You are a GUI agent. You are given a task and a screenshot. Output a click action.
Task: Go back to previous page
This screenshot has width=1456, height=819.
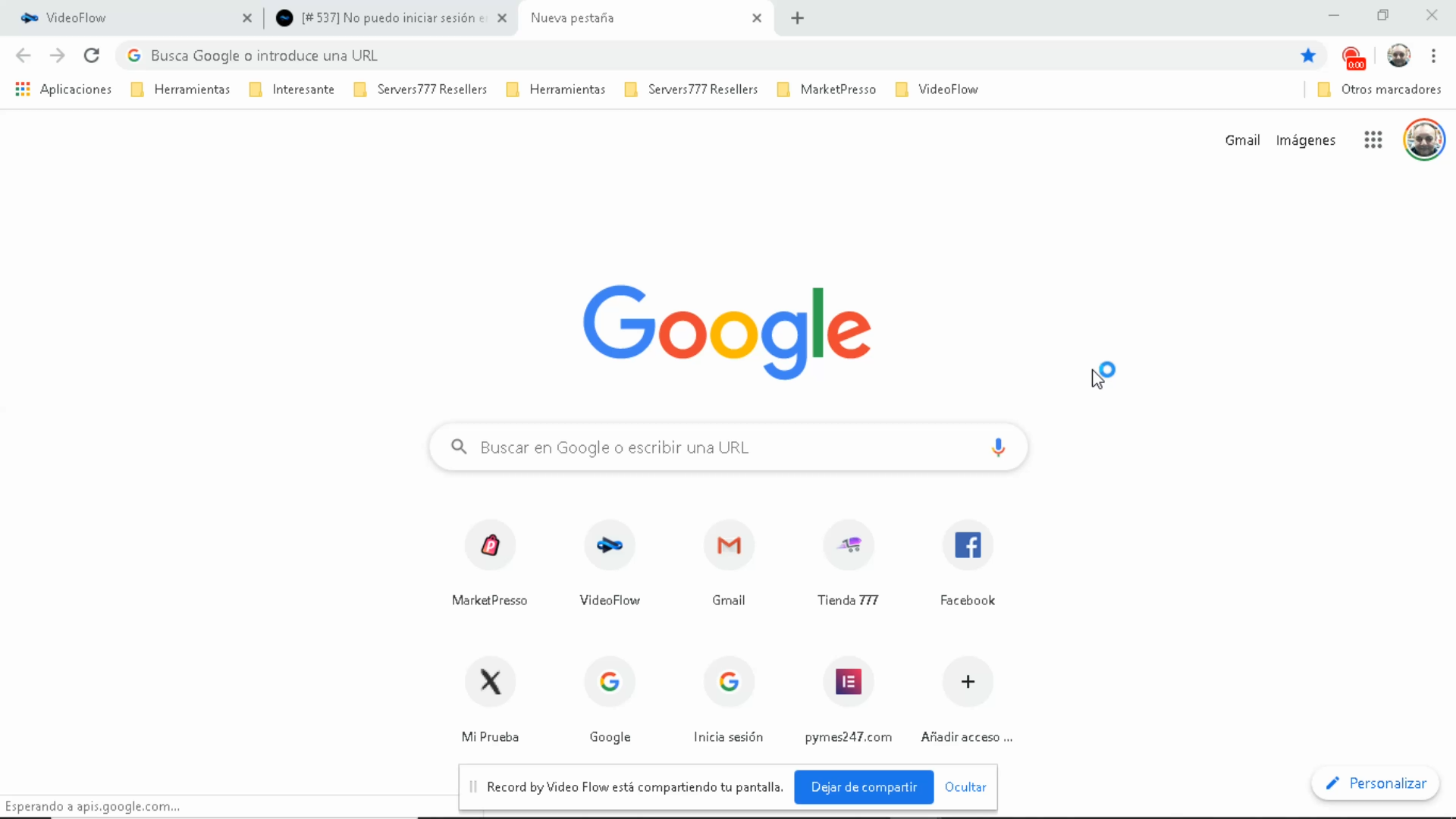24,55
